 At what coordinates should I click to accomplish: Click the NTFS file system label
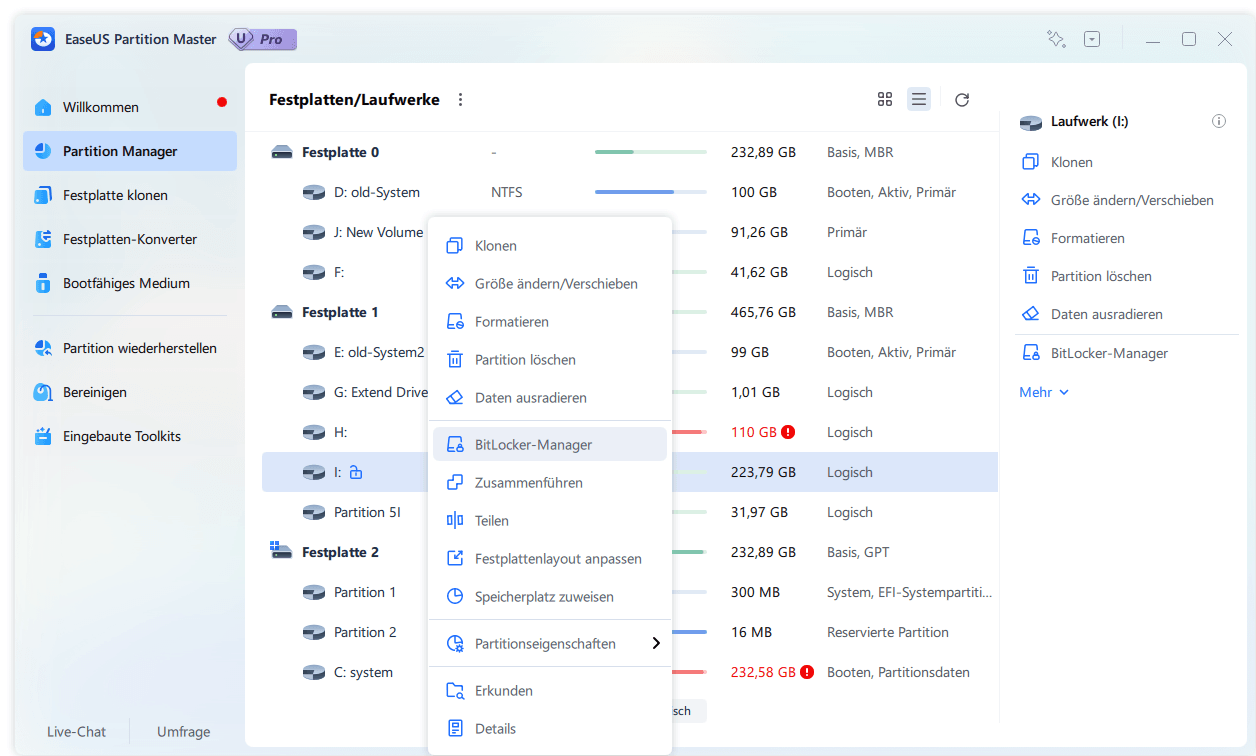tap(506, 192)
